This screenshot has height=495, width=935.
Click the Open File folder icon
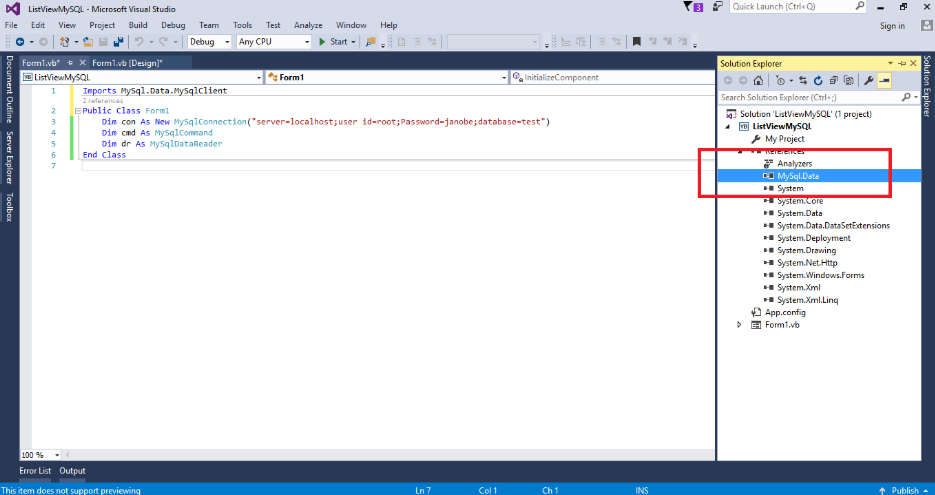click(x=88, y=42)
